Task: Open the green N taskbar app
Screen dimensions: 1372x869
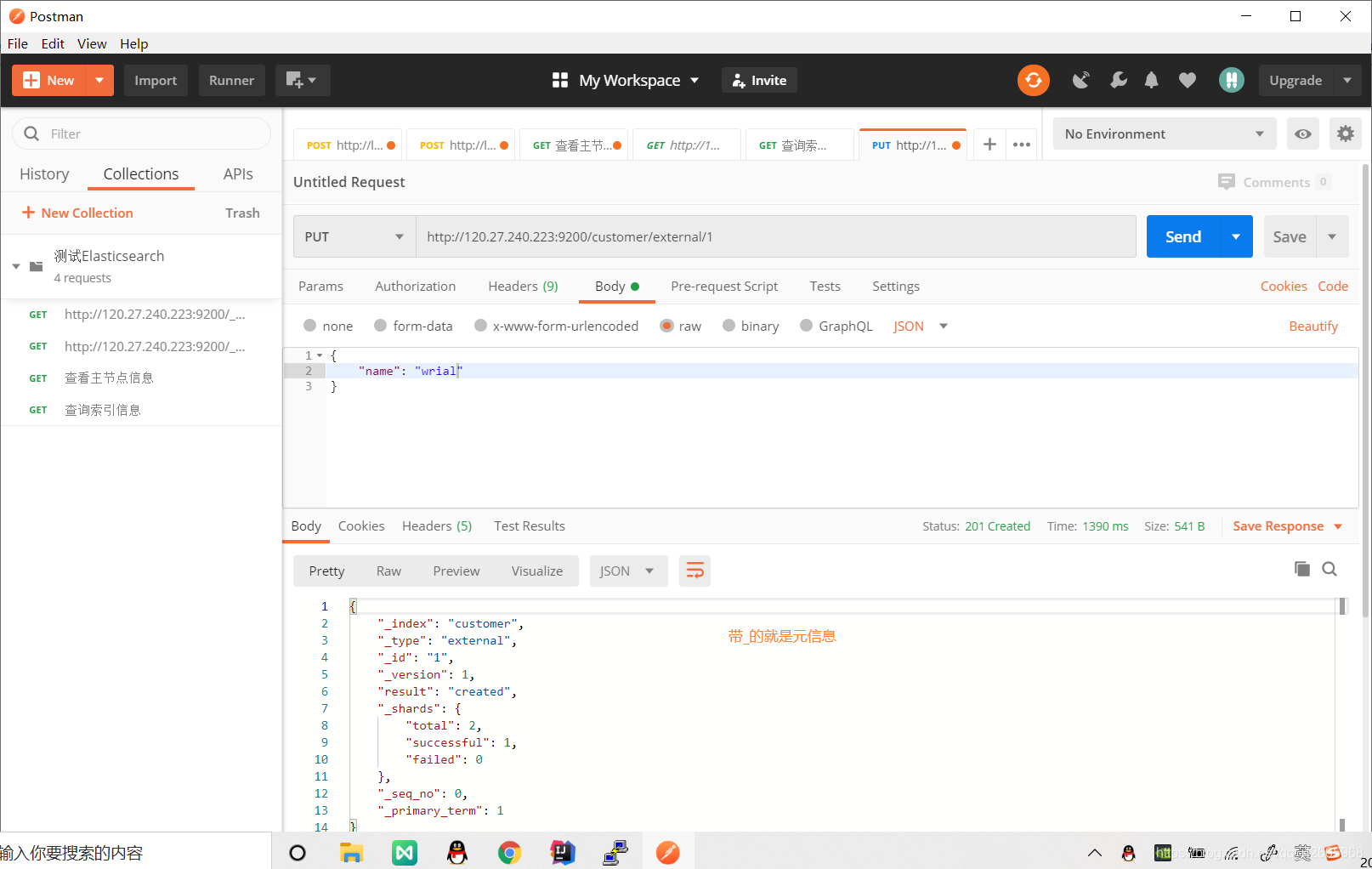Action: [x=405, y=852]
